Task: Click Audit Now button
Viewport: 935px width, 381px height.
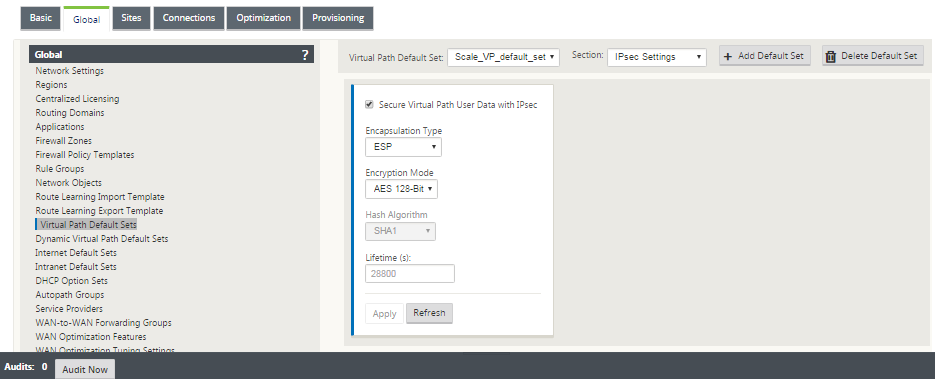Action: [85, 369]
